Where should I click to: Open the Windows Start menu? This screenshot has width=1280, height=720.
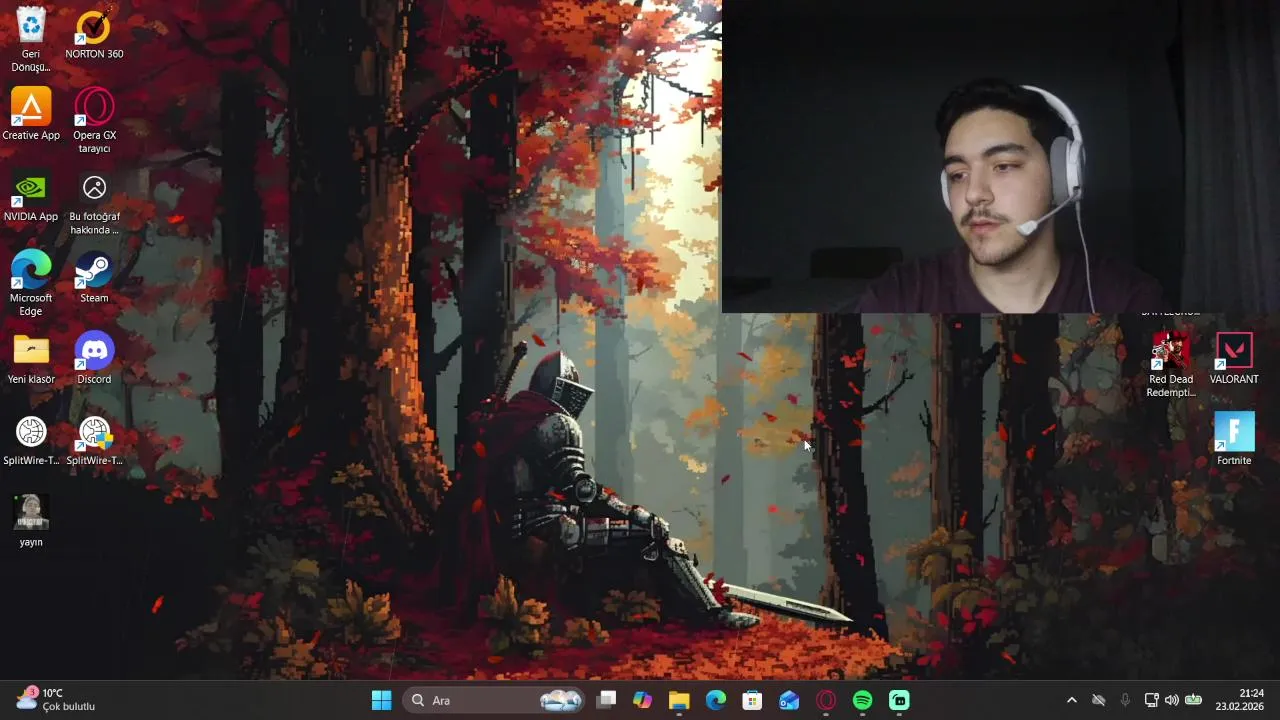(x=382, y=700)
